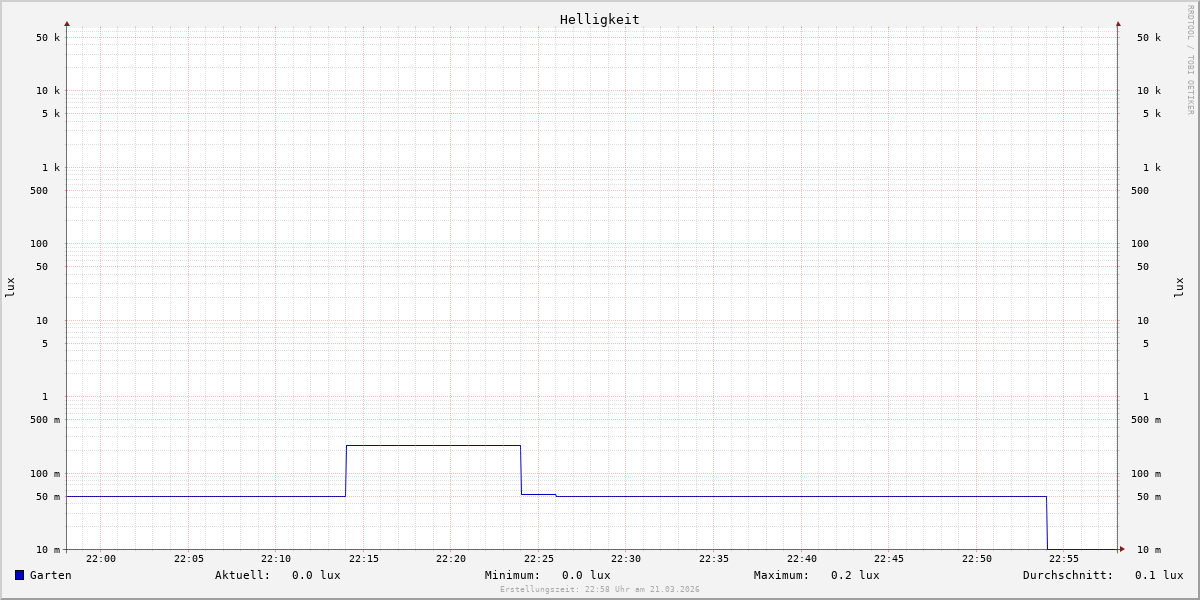
Task: Click the 22:45 time axis label
Action: (x=889, y=559)
